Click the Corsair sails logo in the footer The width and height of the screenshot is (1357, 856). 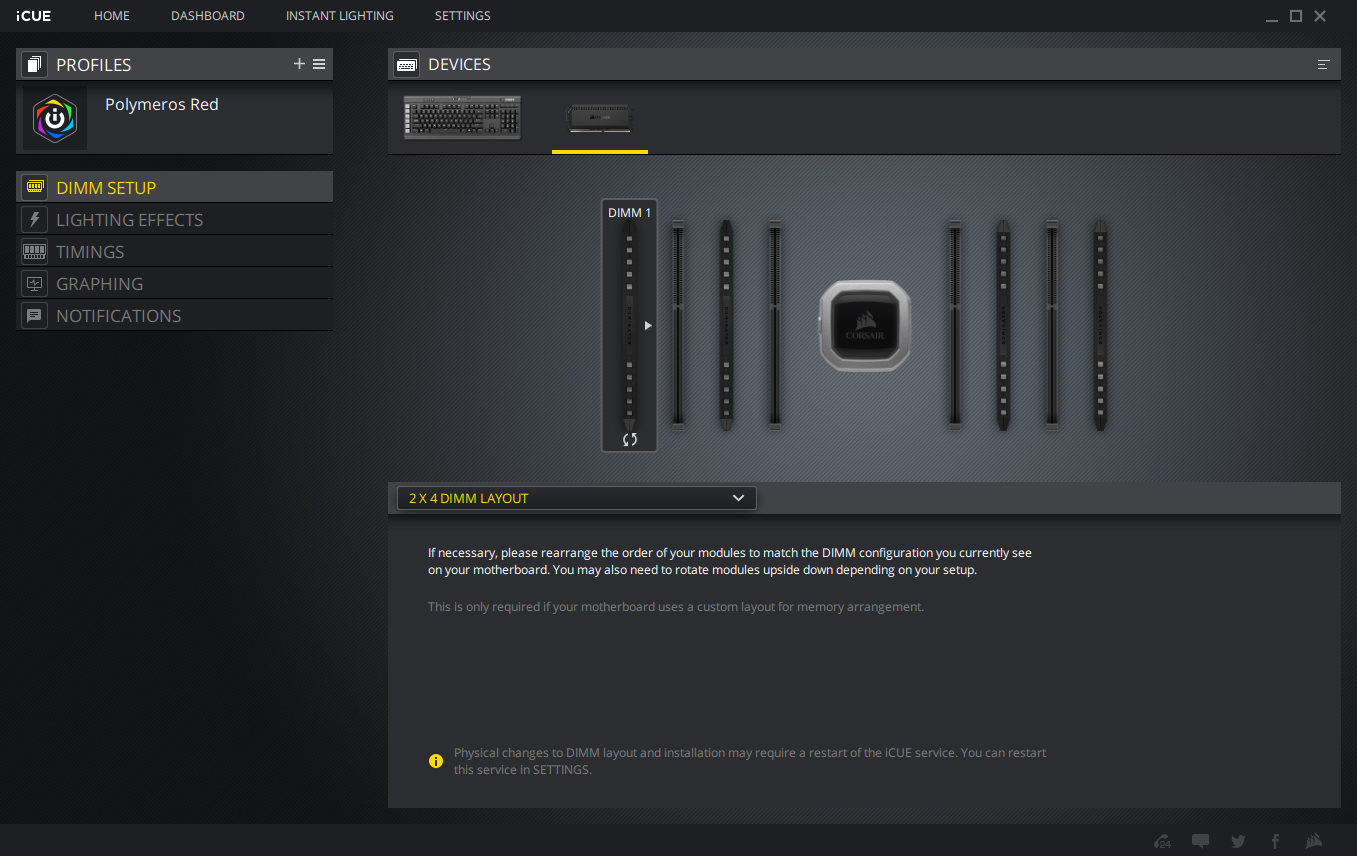coord(1314,841)
